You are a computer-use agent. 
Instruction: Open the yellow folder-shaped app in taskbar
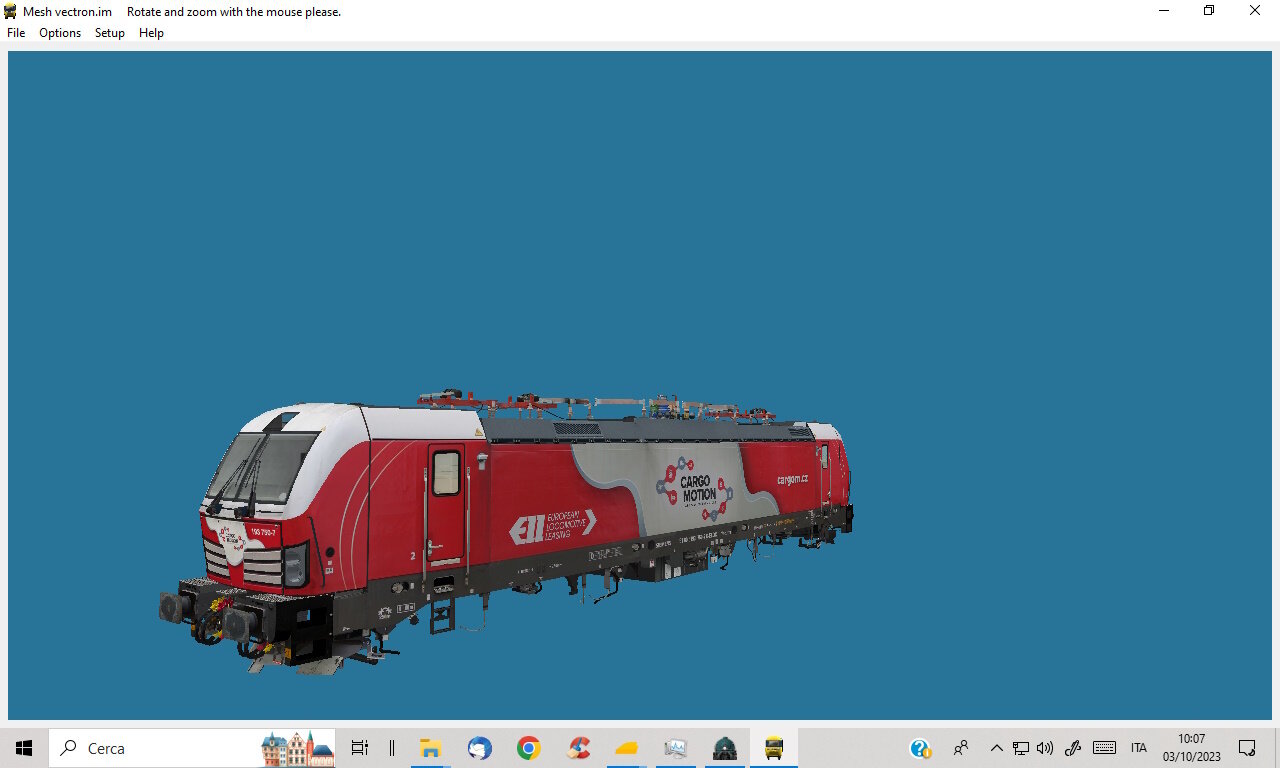point(627,748)
